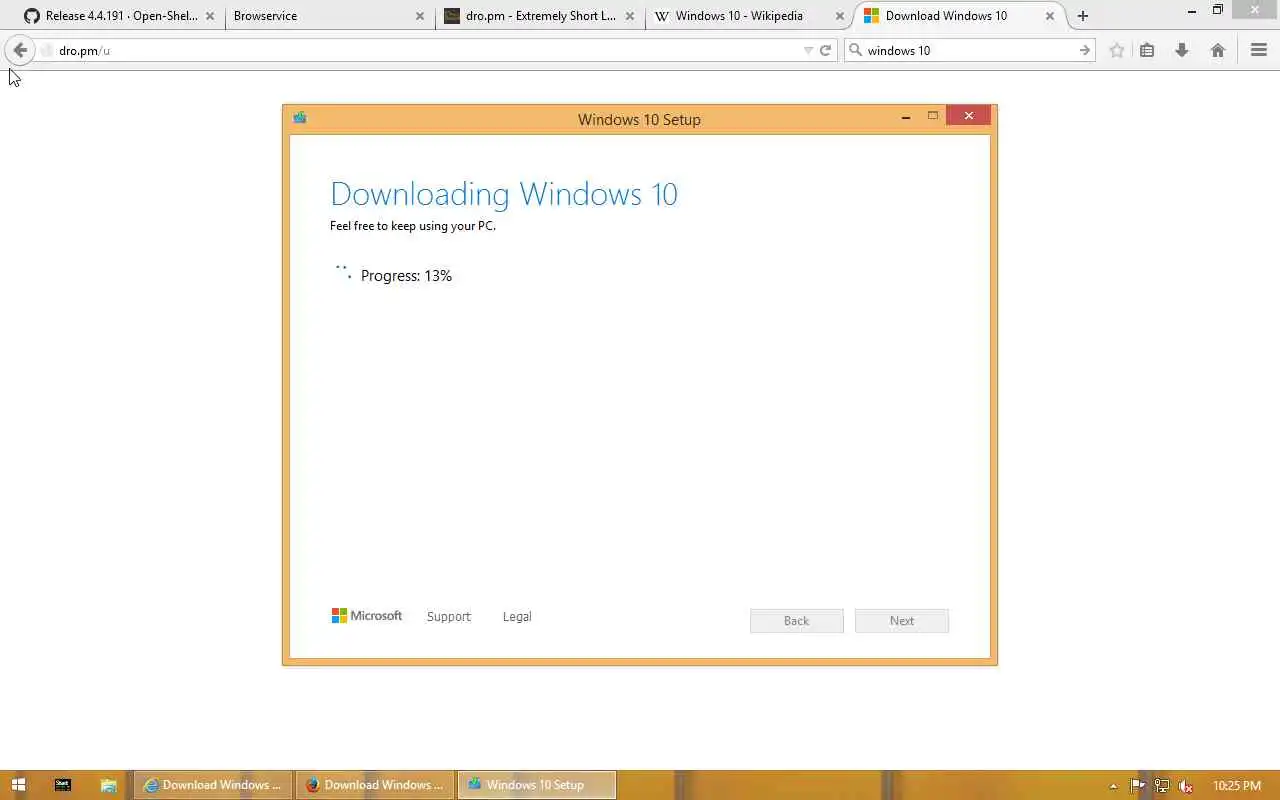The width and height of the screenshot is (1280, 800).
Task: Switch to Windows 10 Setup taskbar item
Action: click(x=537, y=785)
